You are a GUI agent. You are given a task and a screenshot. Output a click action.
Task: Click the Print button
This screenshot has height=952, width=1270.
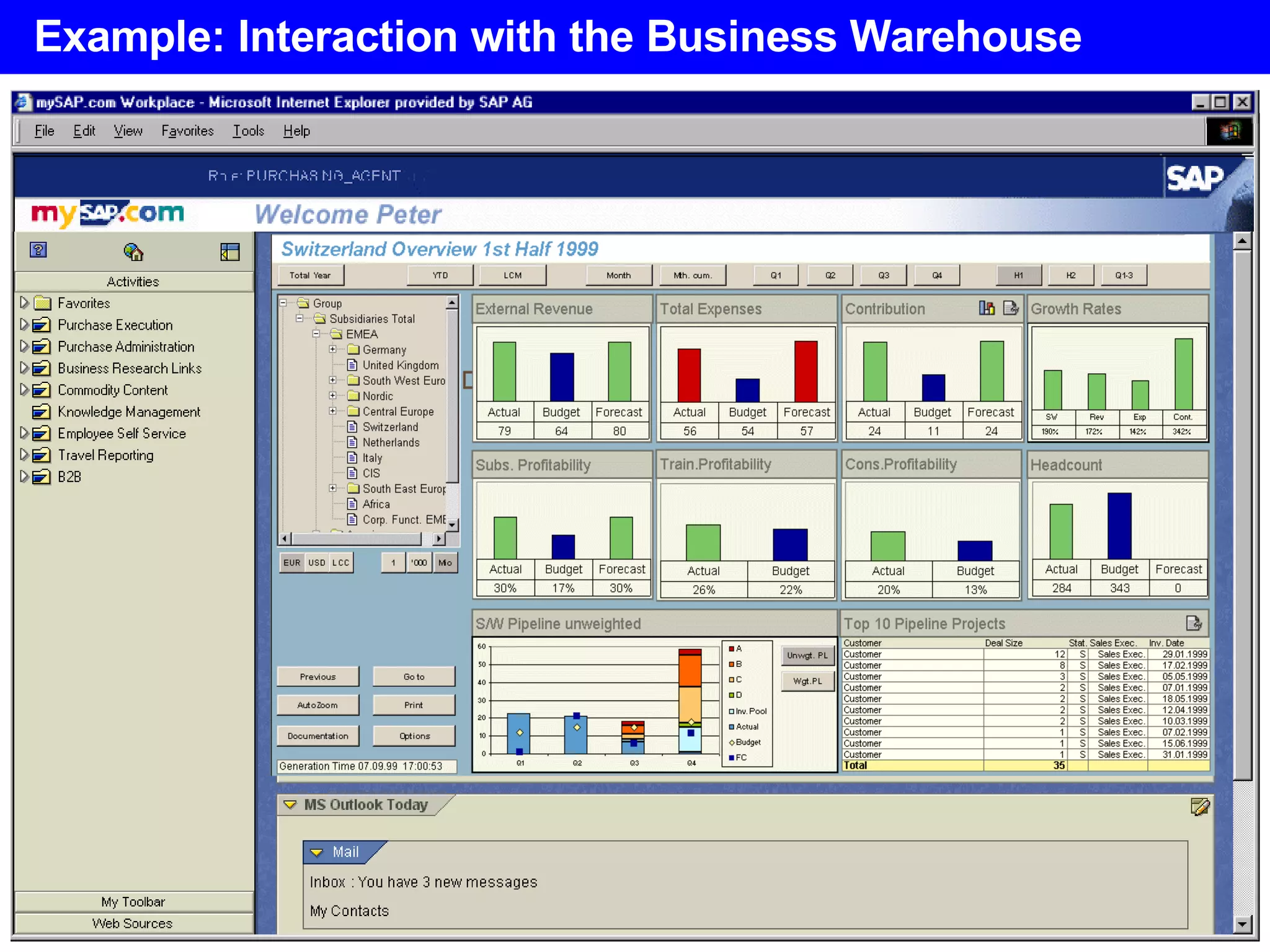414,705
